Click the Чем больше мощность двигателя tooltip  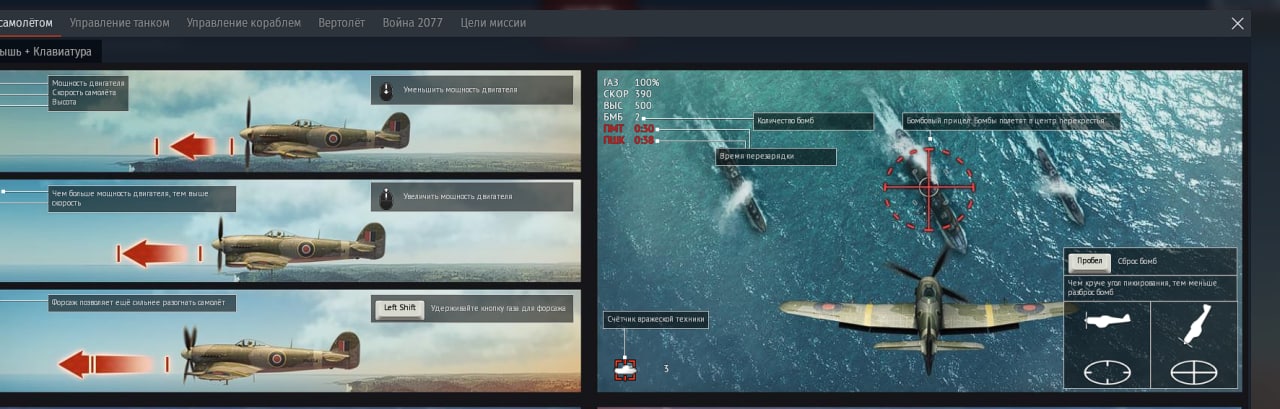[142, 197]
